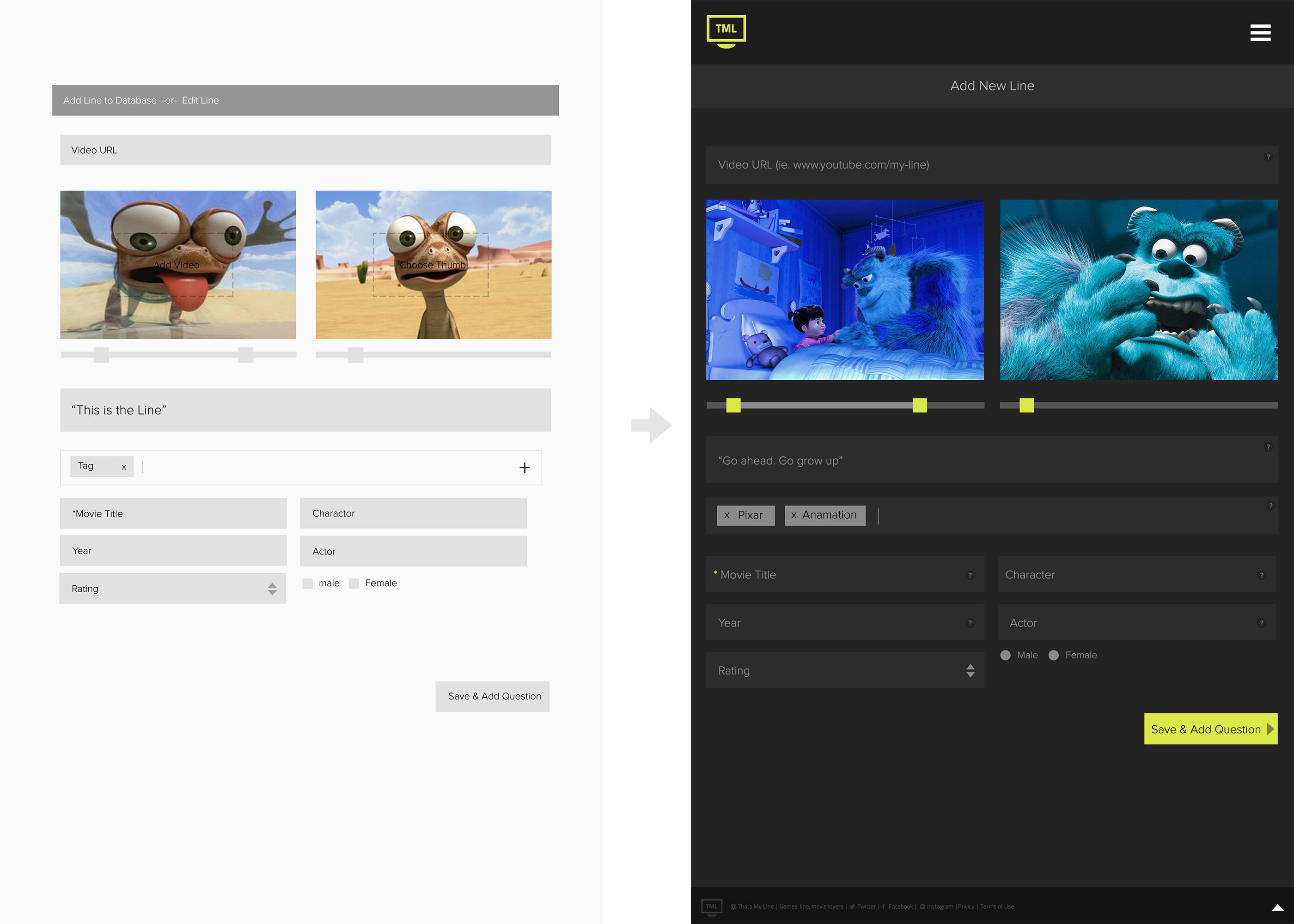The height and width of the screenshot is (924, 1294).
Task: Click the Rating stepper arrows in the wireframe
Action: [272, 589]
